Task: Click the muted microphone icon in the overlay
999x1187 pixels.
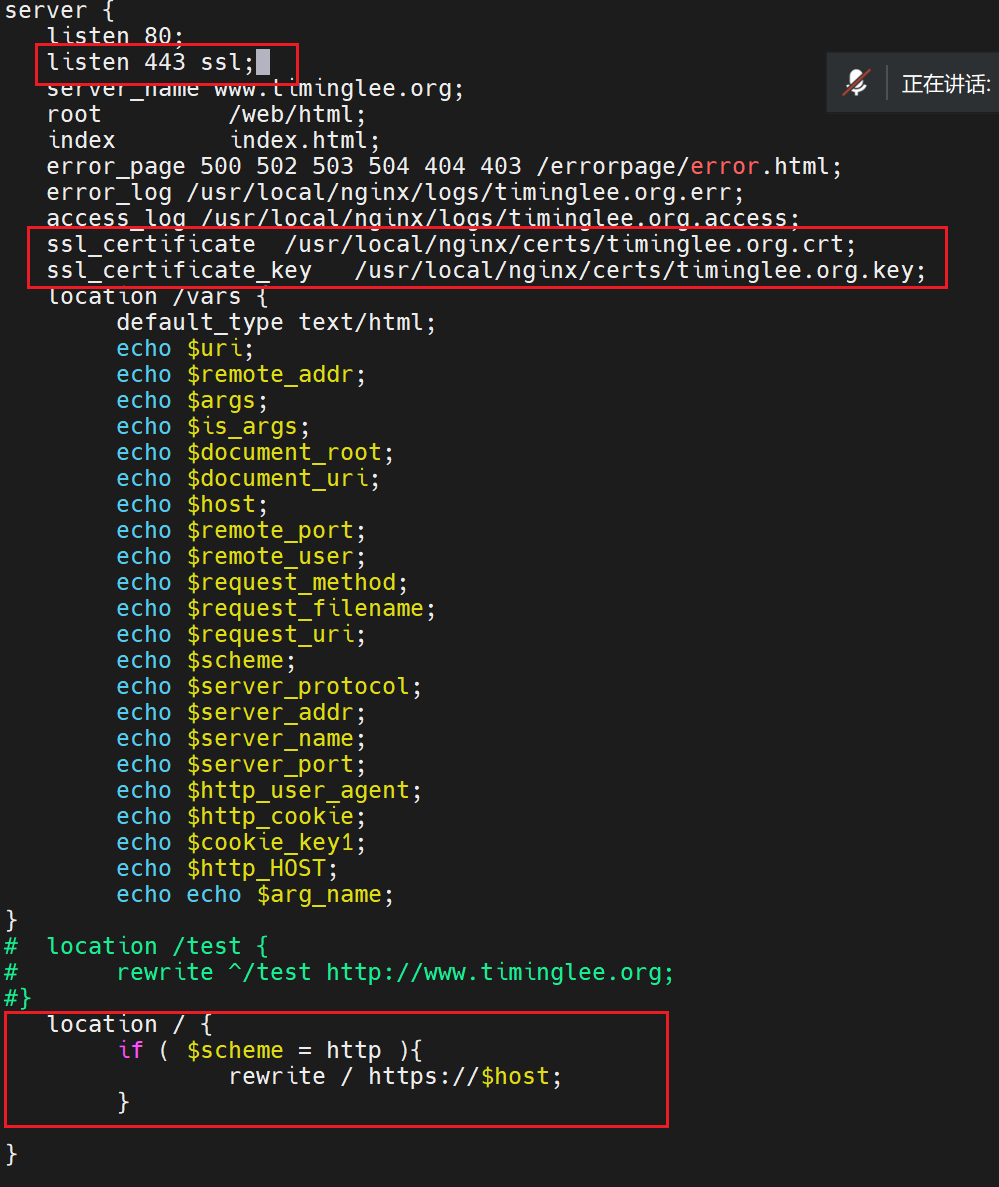Action: coord(857,83)
